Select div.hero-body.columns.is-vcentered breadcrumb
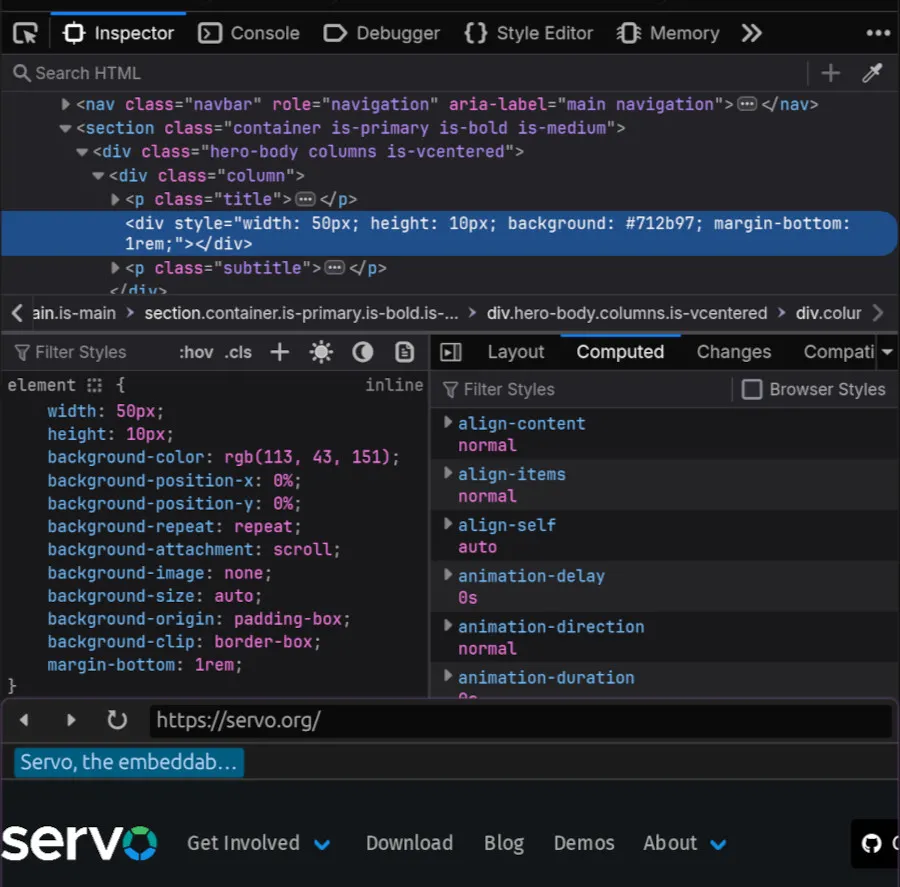Image resolution: width=900 pixels, height=887 pixels. [627, 313]
